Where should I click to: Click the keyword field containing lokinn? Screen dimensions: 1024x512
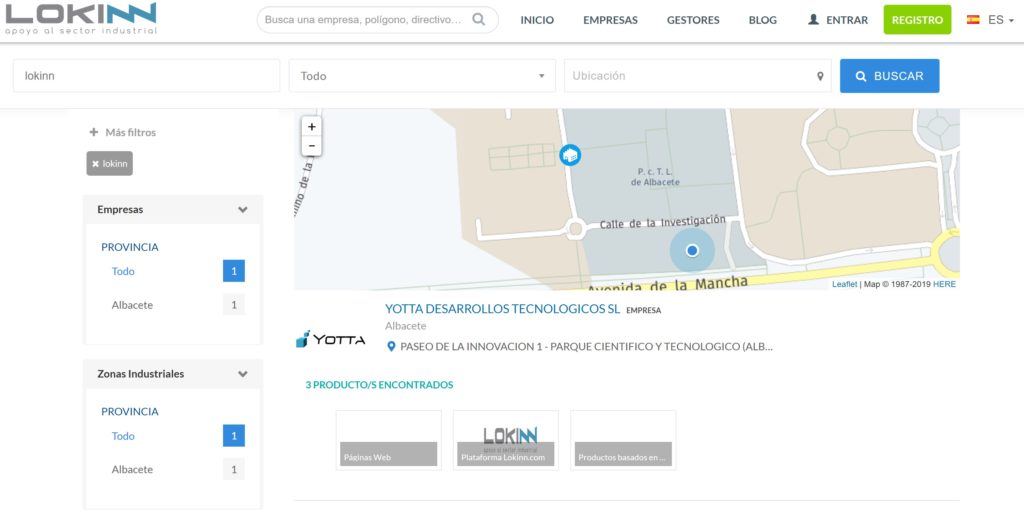[146, 76]
